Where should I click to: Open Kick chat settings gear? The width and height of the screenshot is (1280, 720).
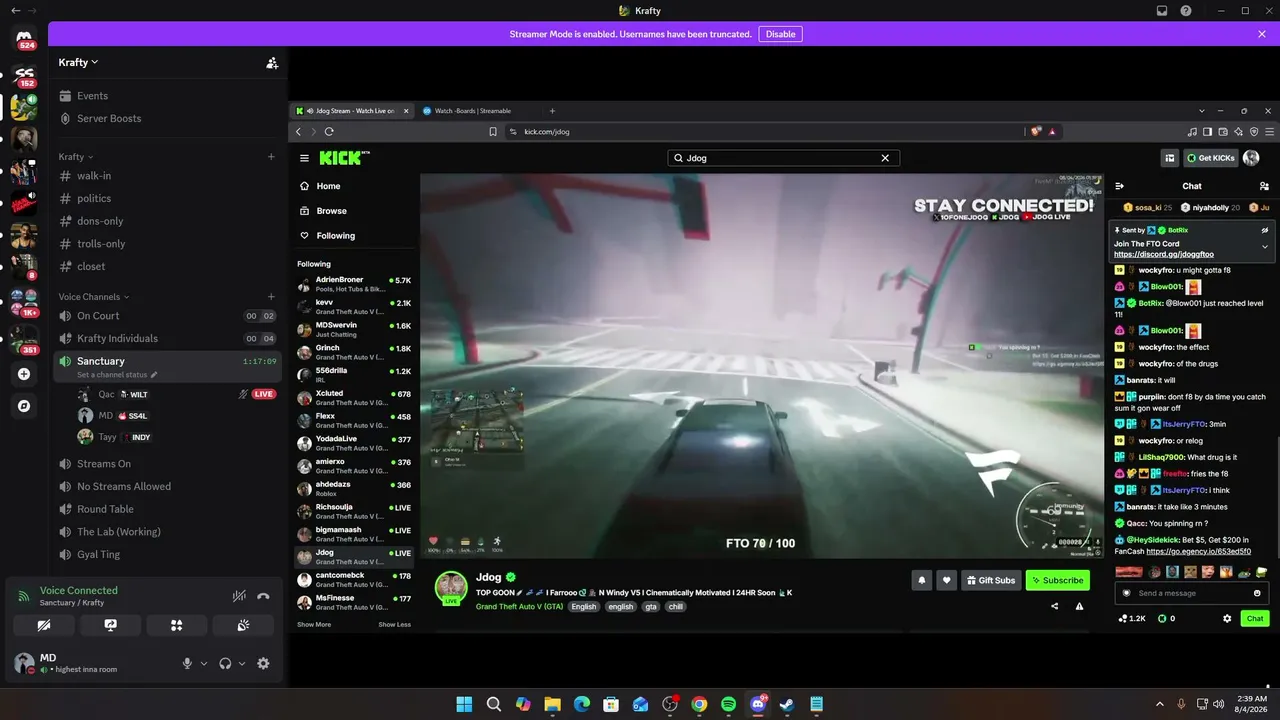pyautogui.click(x=1227, y=619)
